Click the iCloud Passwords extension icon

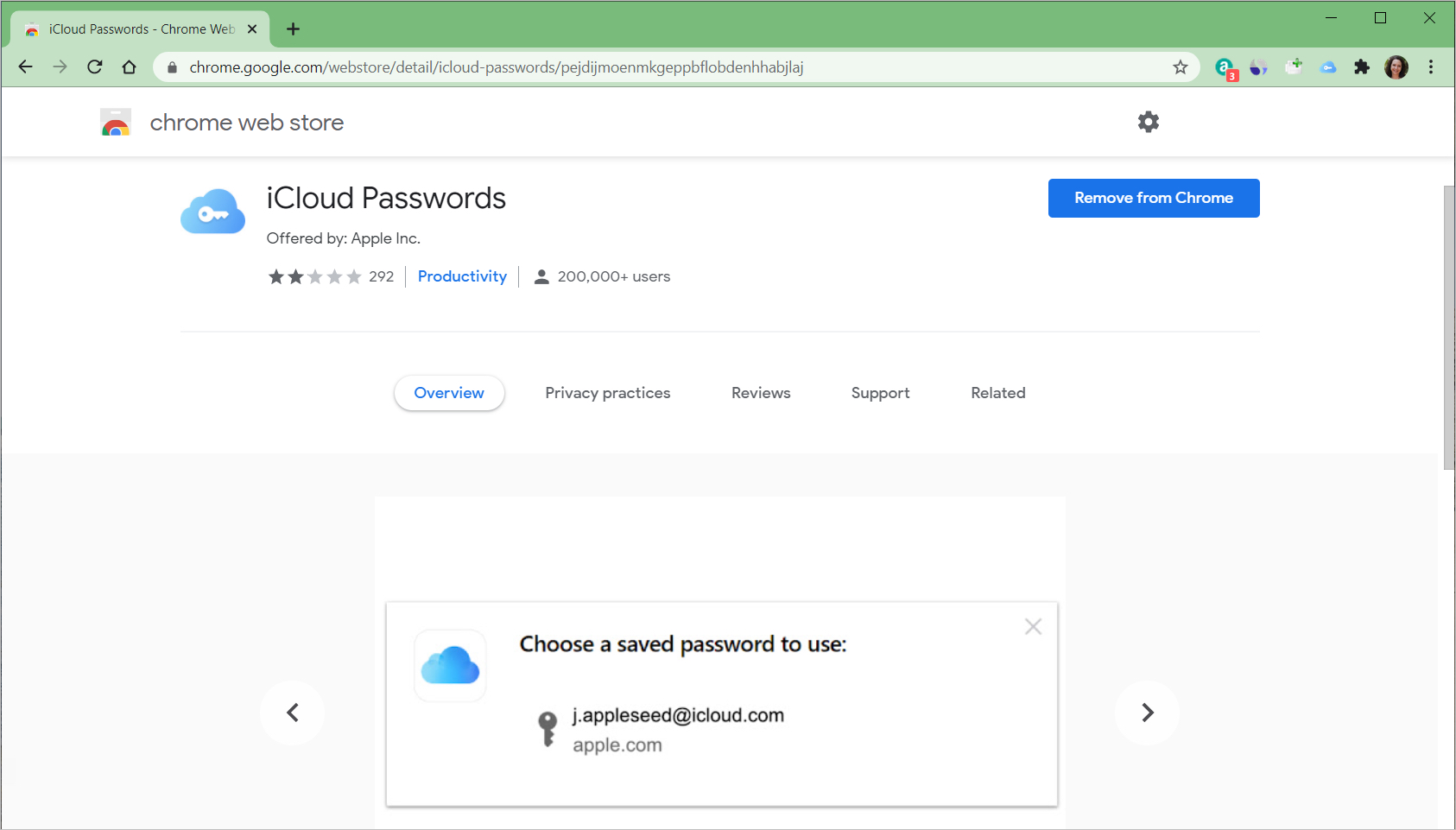[212, 212]
